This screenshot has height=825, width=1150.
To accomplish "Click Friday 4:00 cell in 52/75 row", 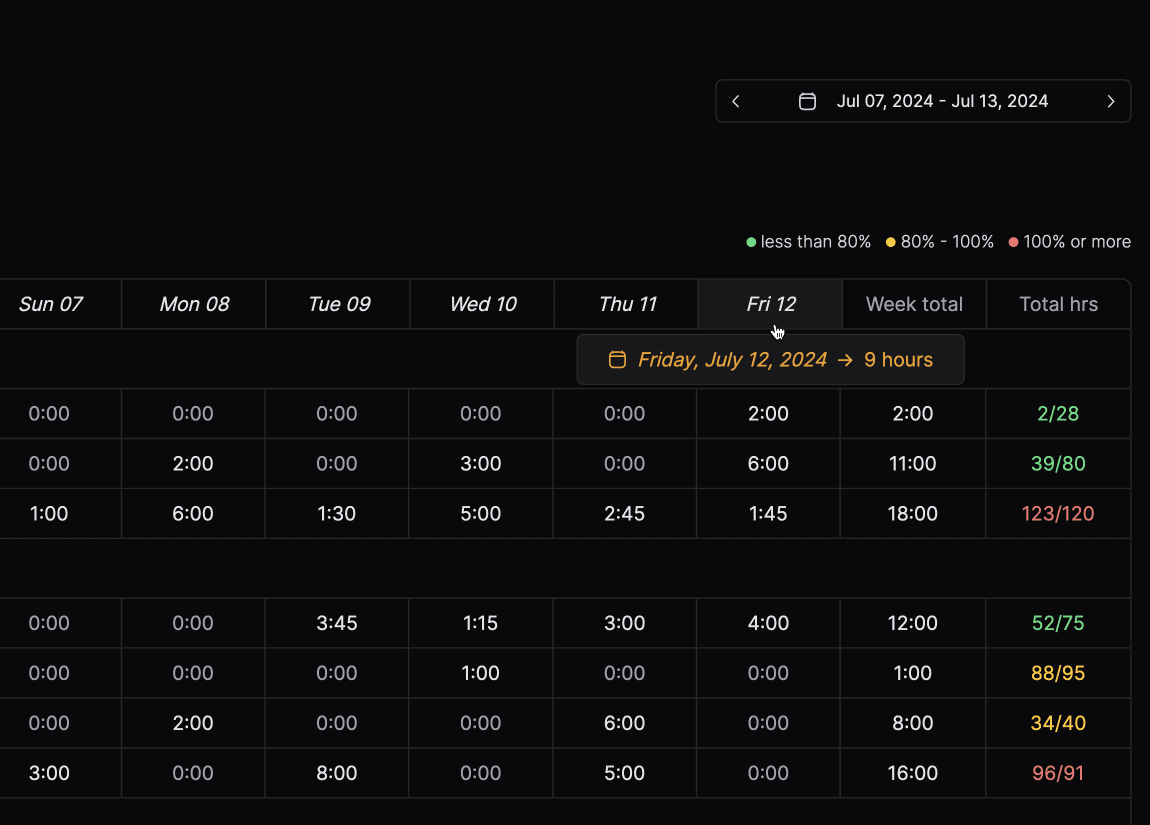I will [x=768, y=623].
